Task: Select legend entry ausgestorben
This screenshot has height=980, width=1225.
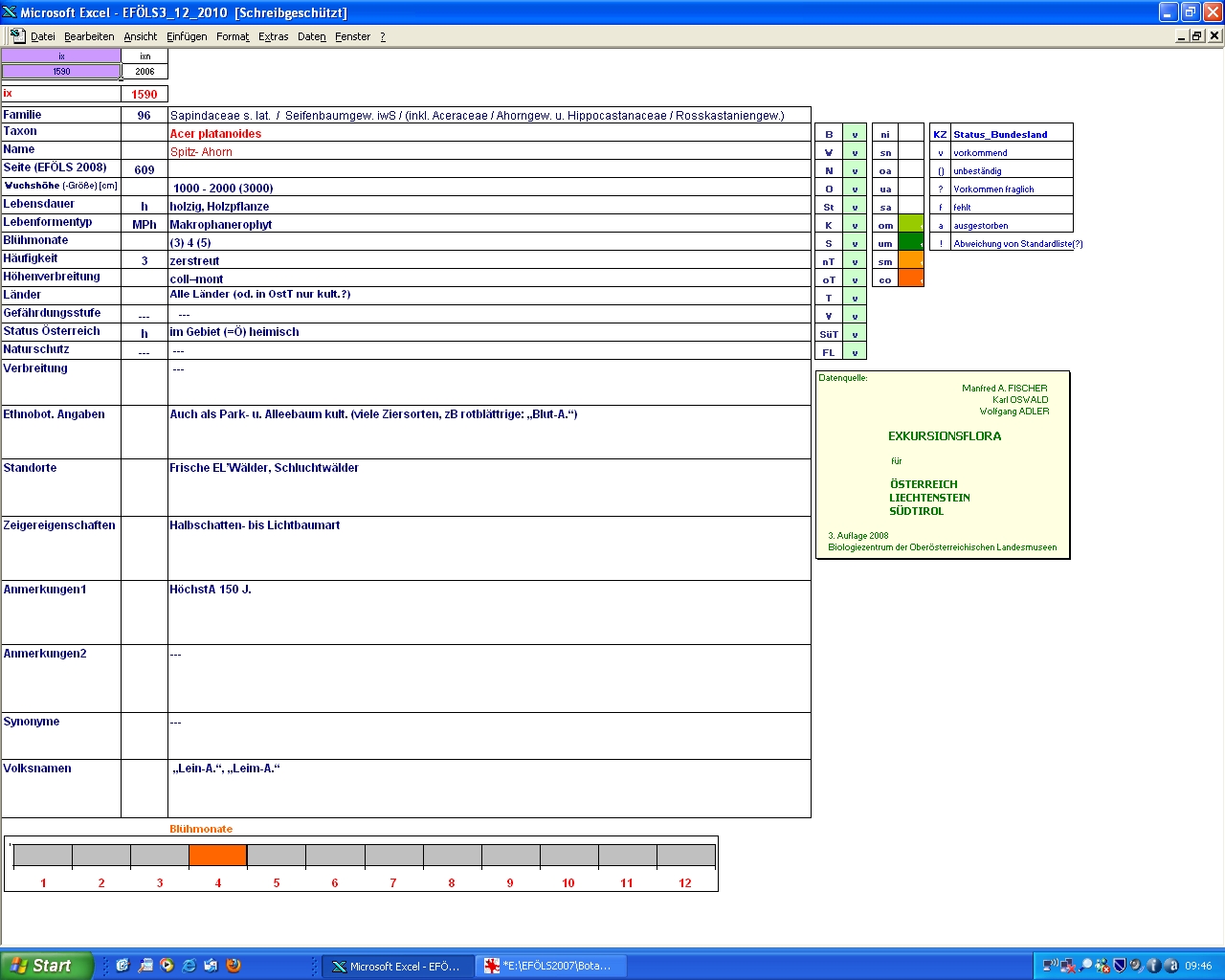Action: (1012, 225)
